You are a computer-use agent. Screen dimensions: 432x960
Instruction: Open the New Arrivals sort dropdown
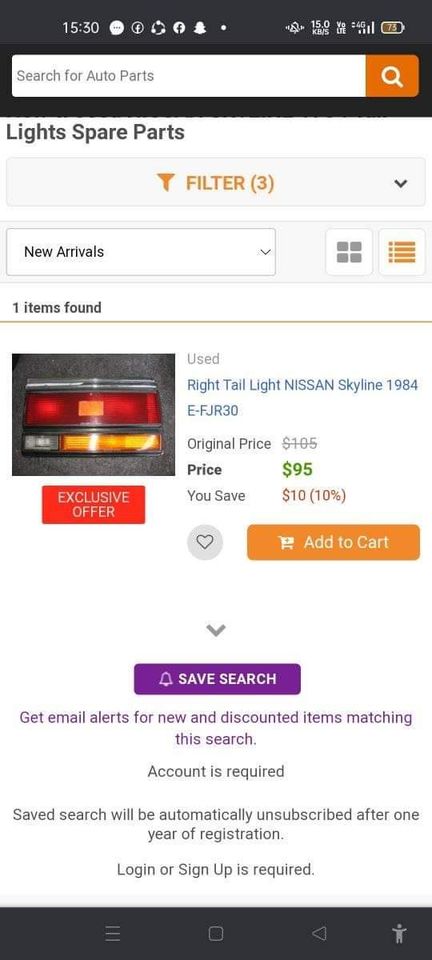click(141, 252)
